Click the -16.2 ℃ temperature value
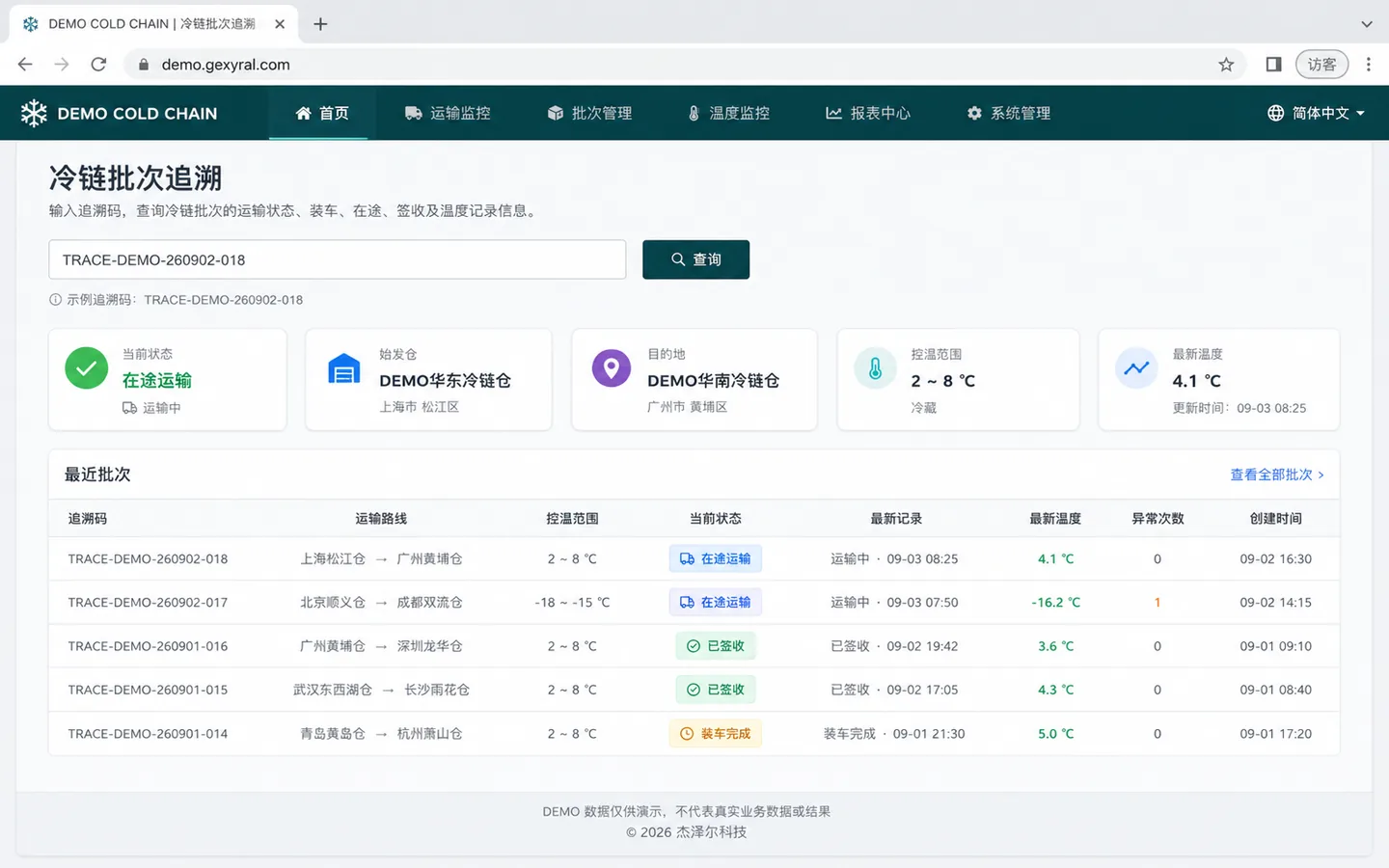This screenshot has height=868, width=1389. point(1055,603)
